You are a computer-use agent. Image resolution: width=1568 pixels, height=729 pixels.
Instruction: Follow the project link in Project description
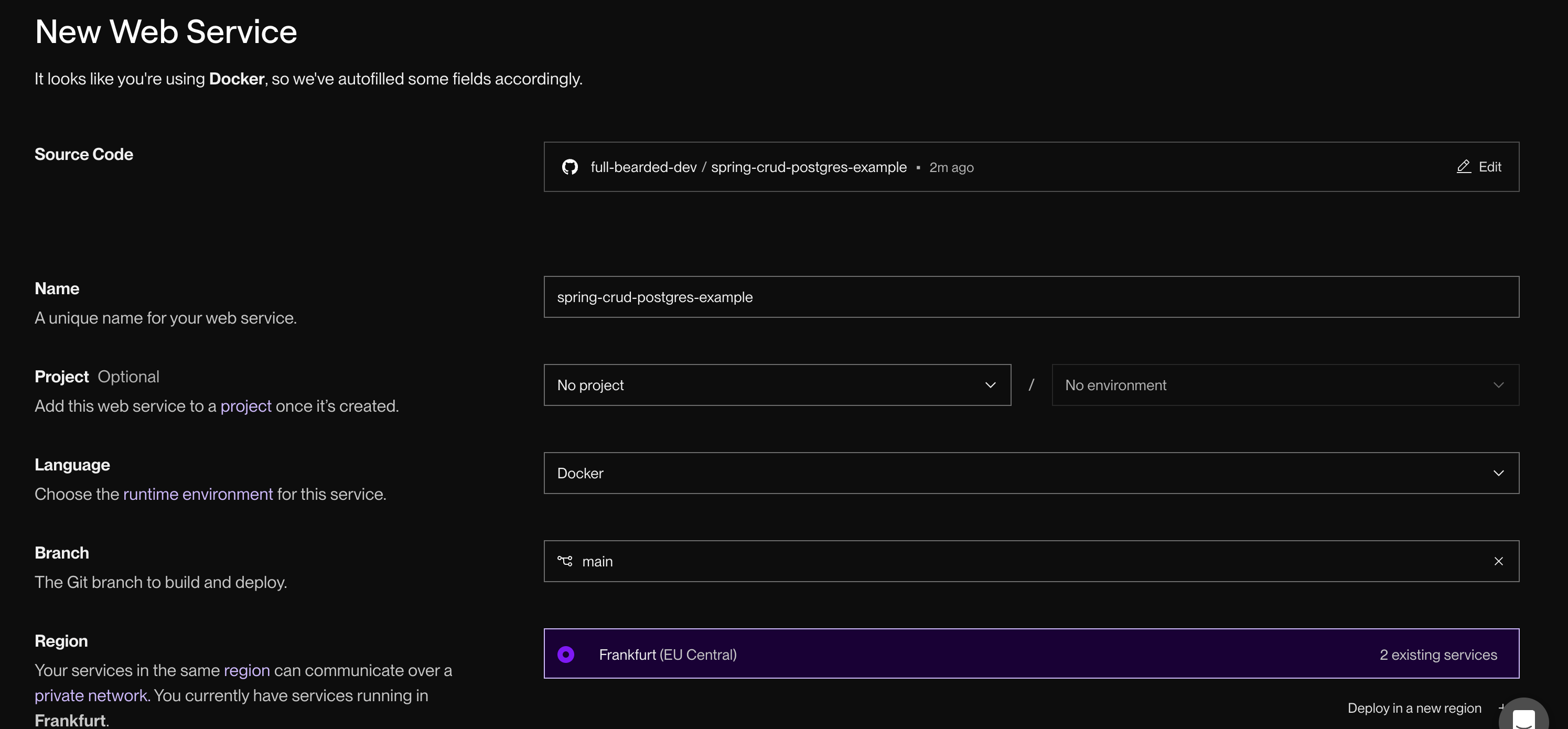(x=246, y=406)
